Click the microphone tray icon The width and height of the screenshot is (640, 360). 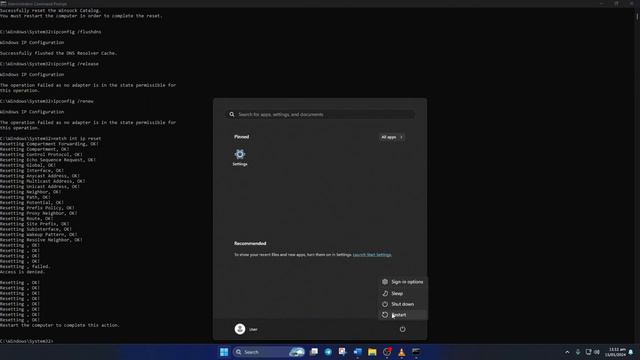[x=578, y=352]
